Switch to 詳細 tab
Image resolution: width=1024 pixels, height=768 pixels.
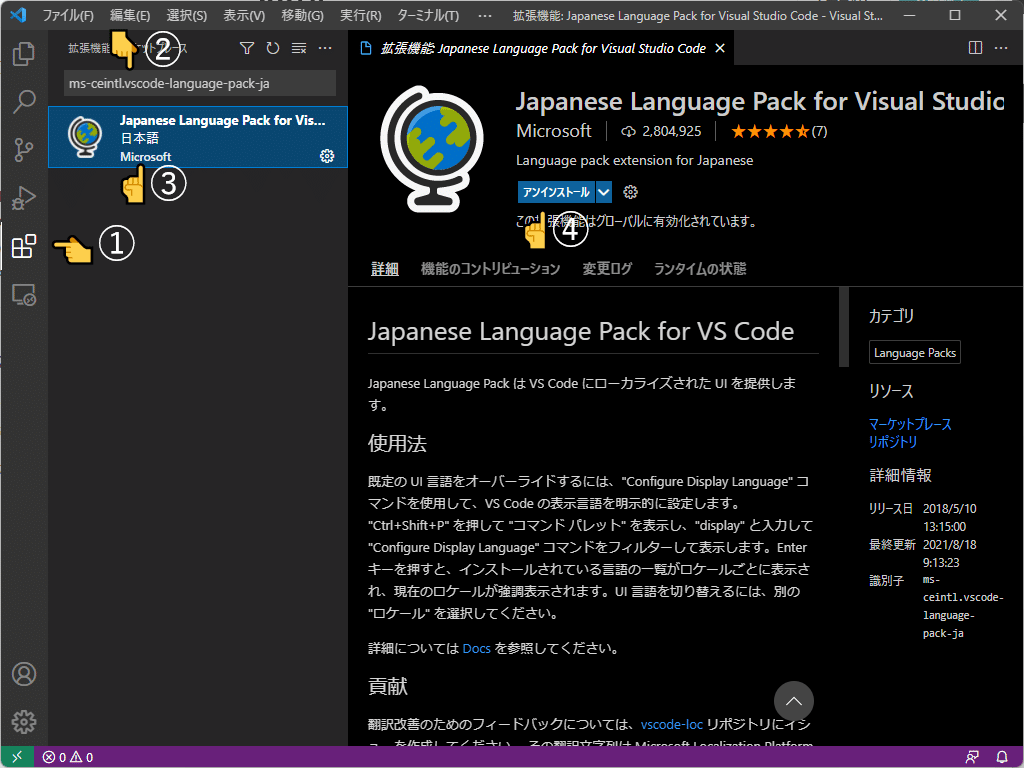point(385,269)
